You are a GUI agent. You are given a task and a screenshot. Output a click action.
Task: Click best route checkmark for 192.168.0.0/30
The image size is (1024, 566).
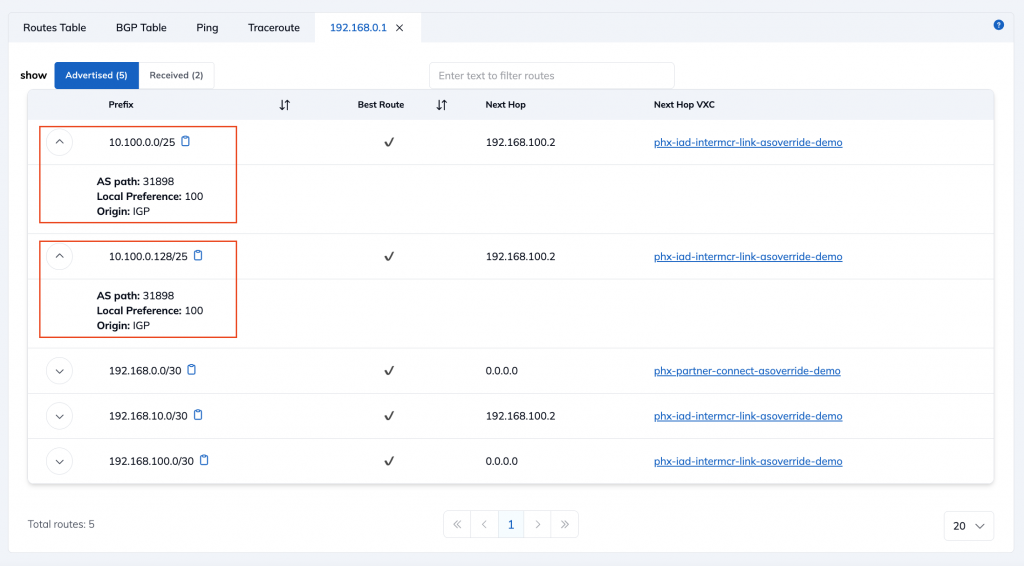(x=389, y=371)
